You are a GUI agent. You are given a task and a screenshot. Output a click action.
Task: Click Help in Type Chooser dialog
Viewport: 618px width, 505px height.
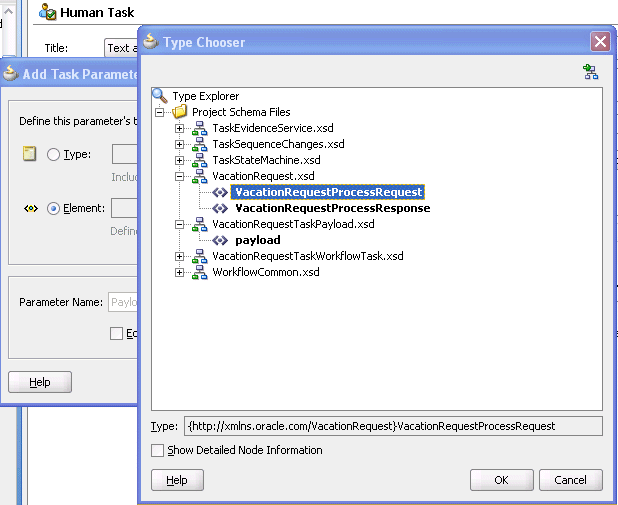(x=177, y=480)
